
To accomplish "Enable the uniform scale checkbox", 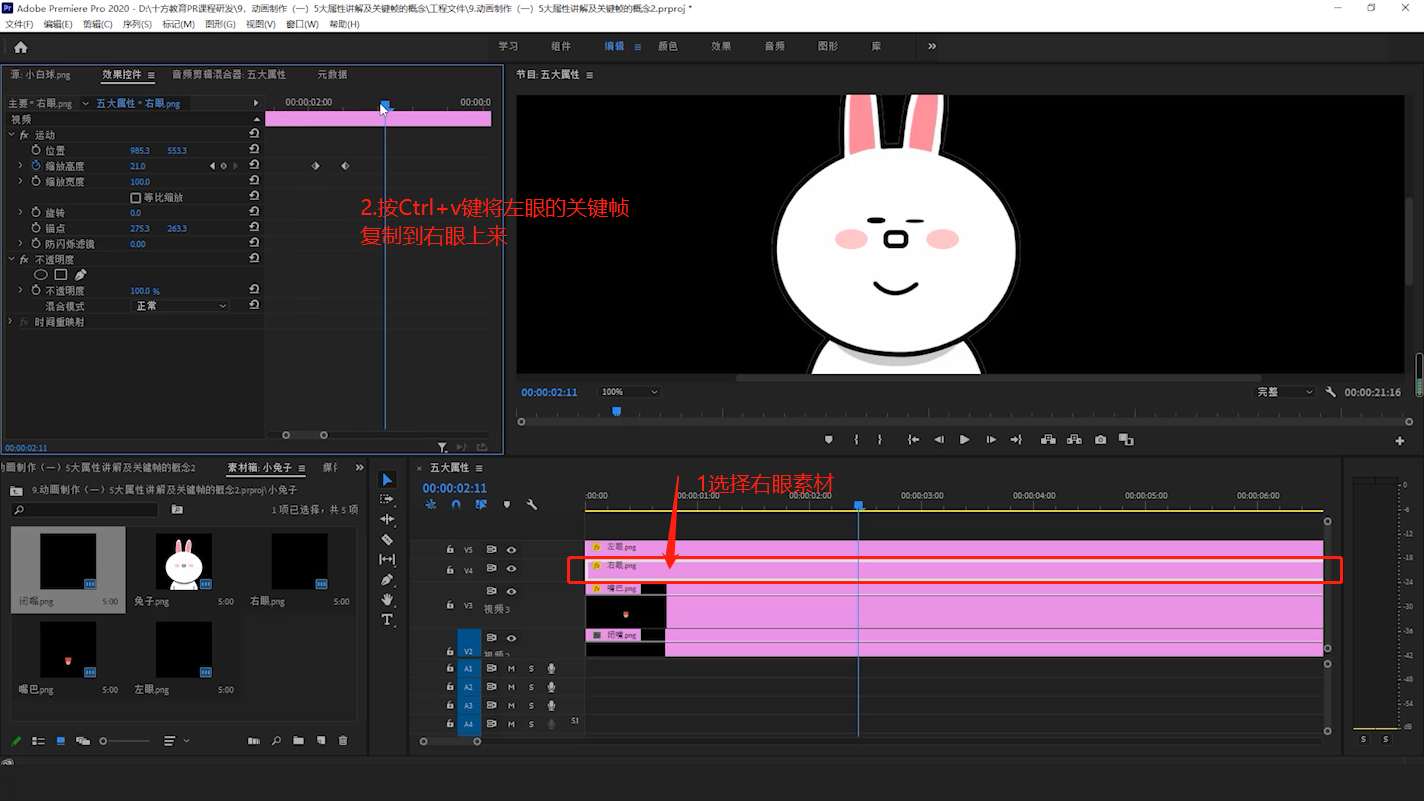I will 136,198.
